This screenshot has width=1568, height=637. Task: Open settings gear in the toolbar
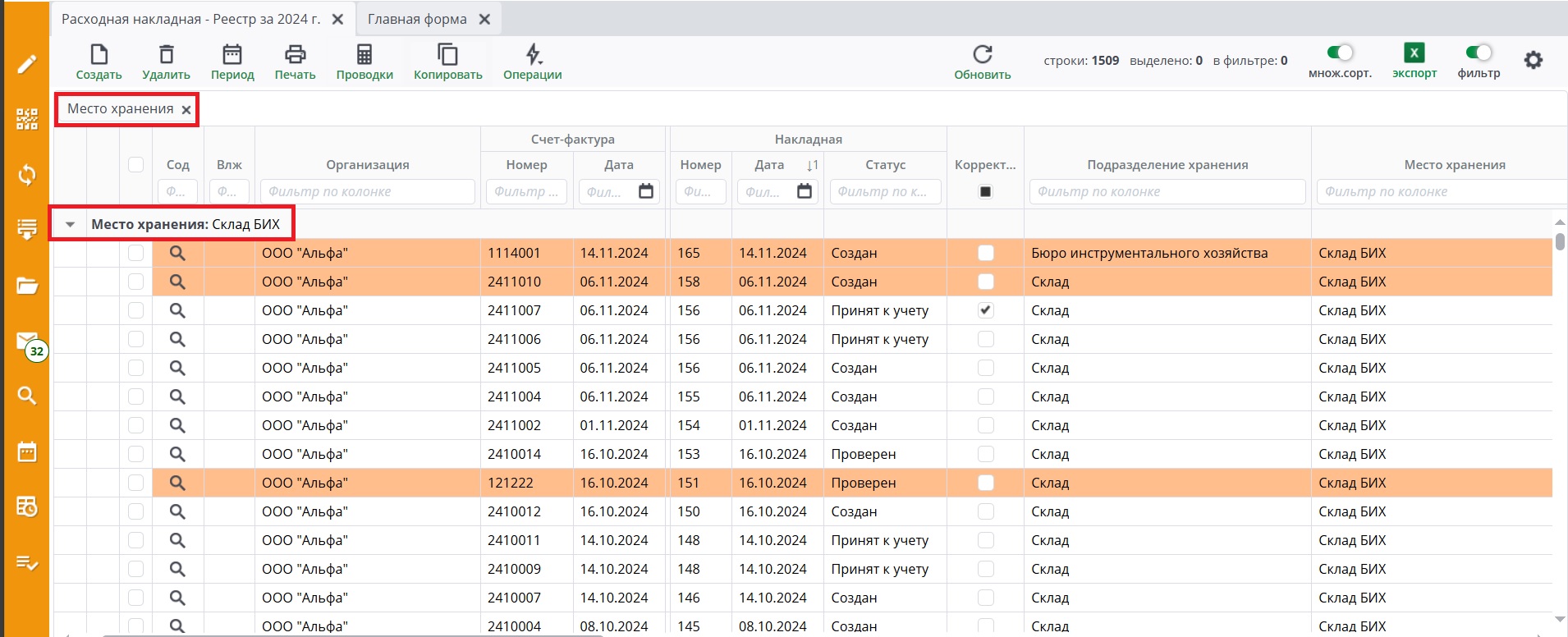(1533, 60)
